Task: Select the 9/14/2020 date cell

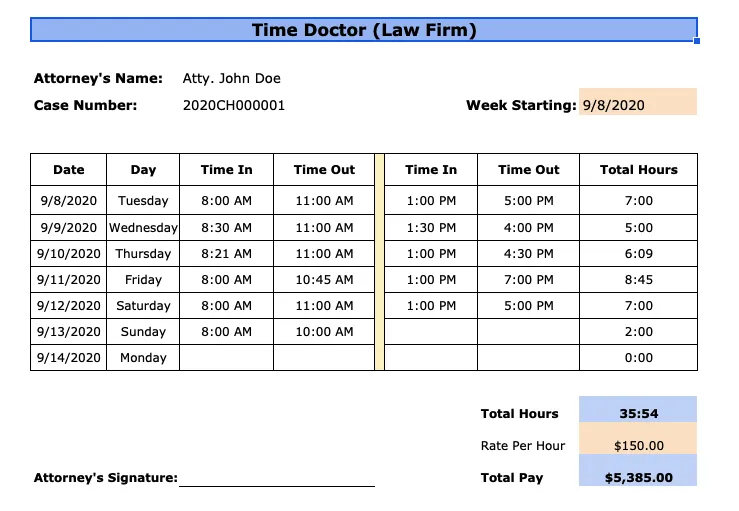Action: 68,357
